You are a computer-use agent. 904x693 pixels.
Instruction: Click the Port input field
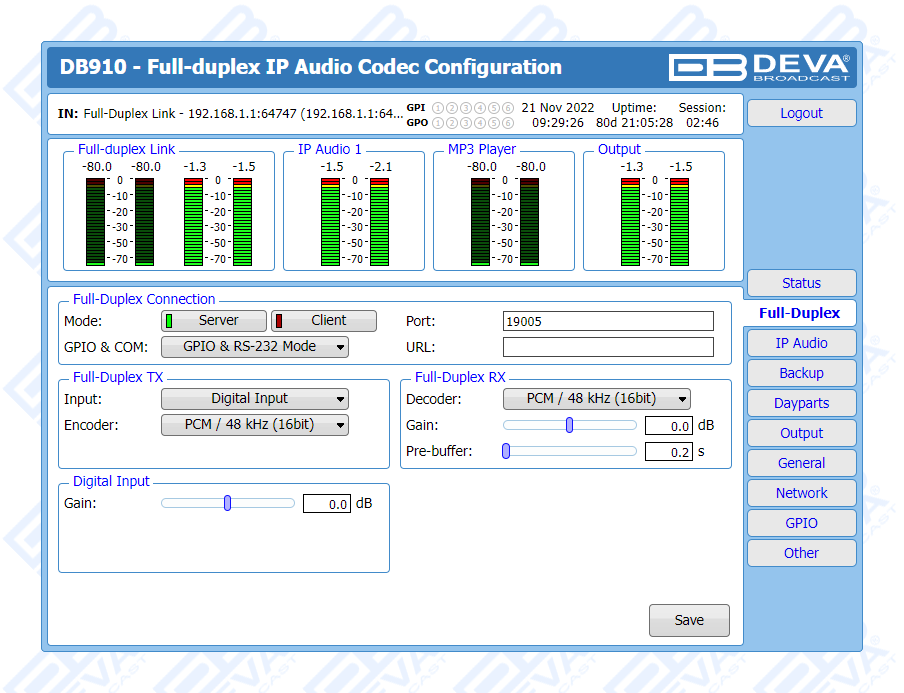pos(608,321)
